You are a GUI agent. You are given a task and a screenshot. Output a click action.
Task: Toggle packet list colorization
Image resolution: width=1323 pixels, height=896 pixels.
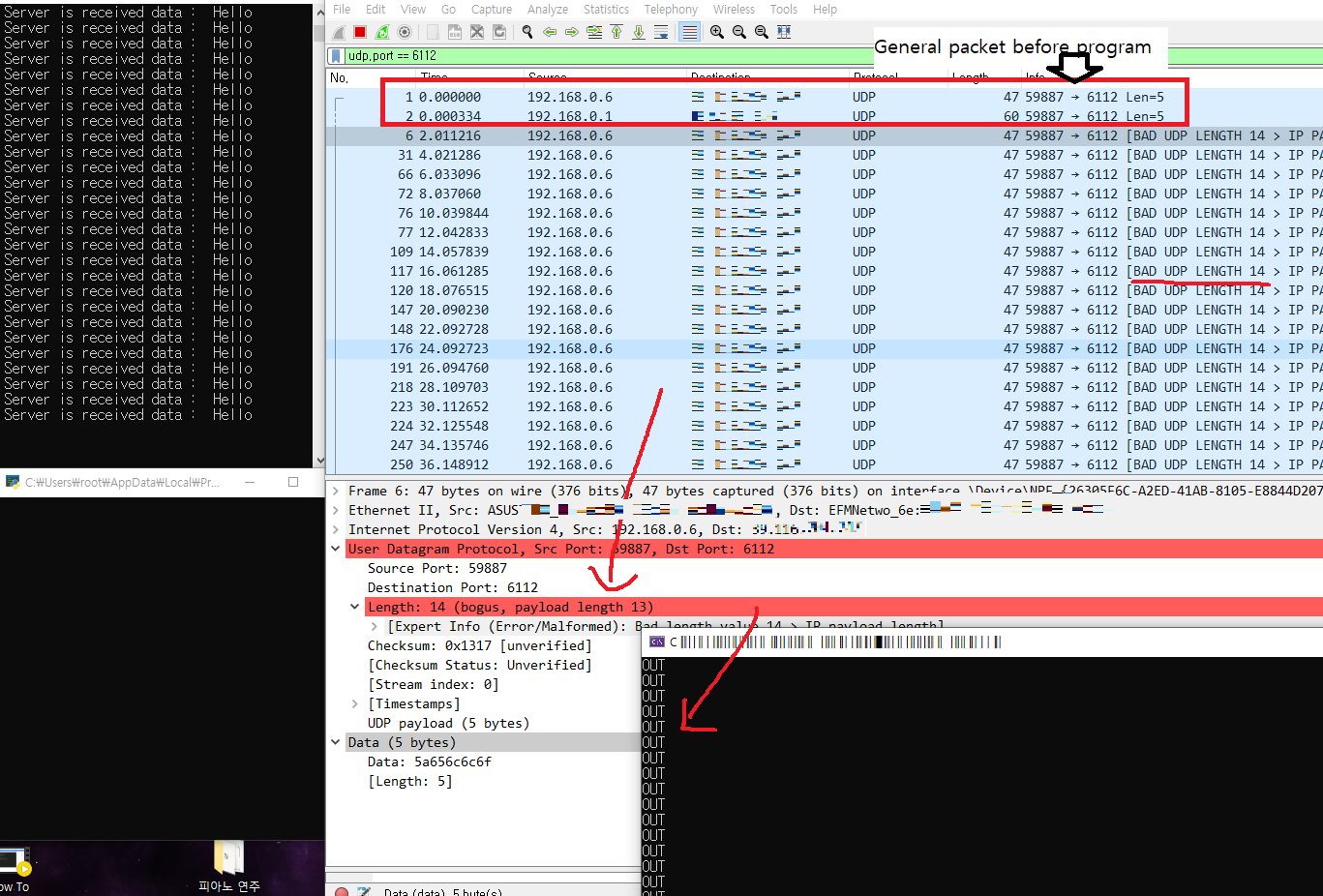(x=689, y=31)
